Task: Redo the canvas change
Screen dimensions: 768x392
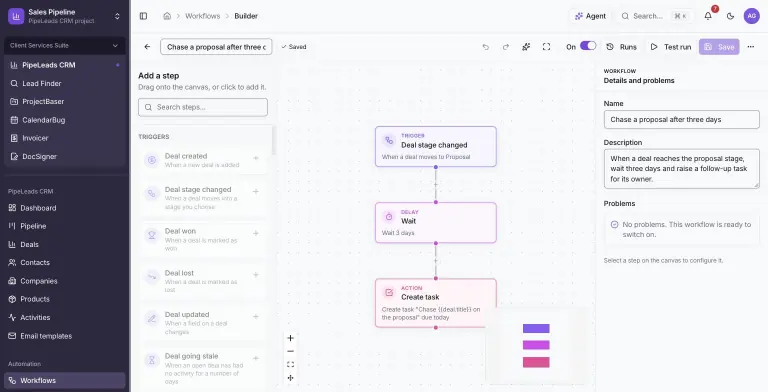Action: click(x=506, y=47)
